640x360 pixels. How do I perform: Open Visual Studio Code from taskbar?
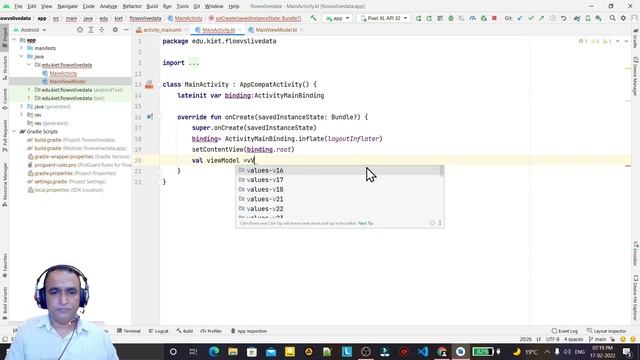(423, 351)
